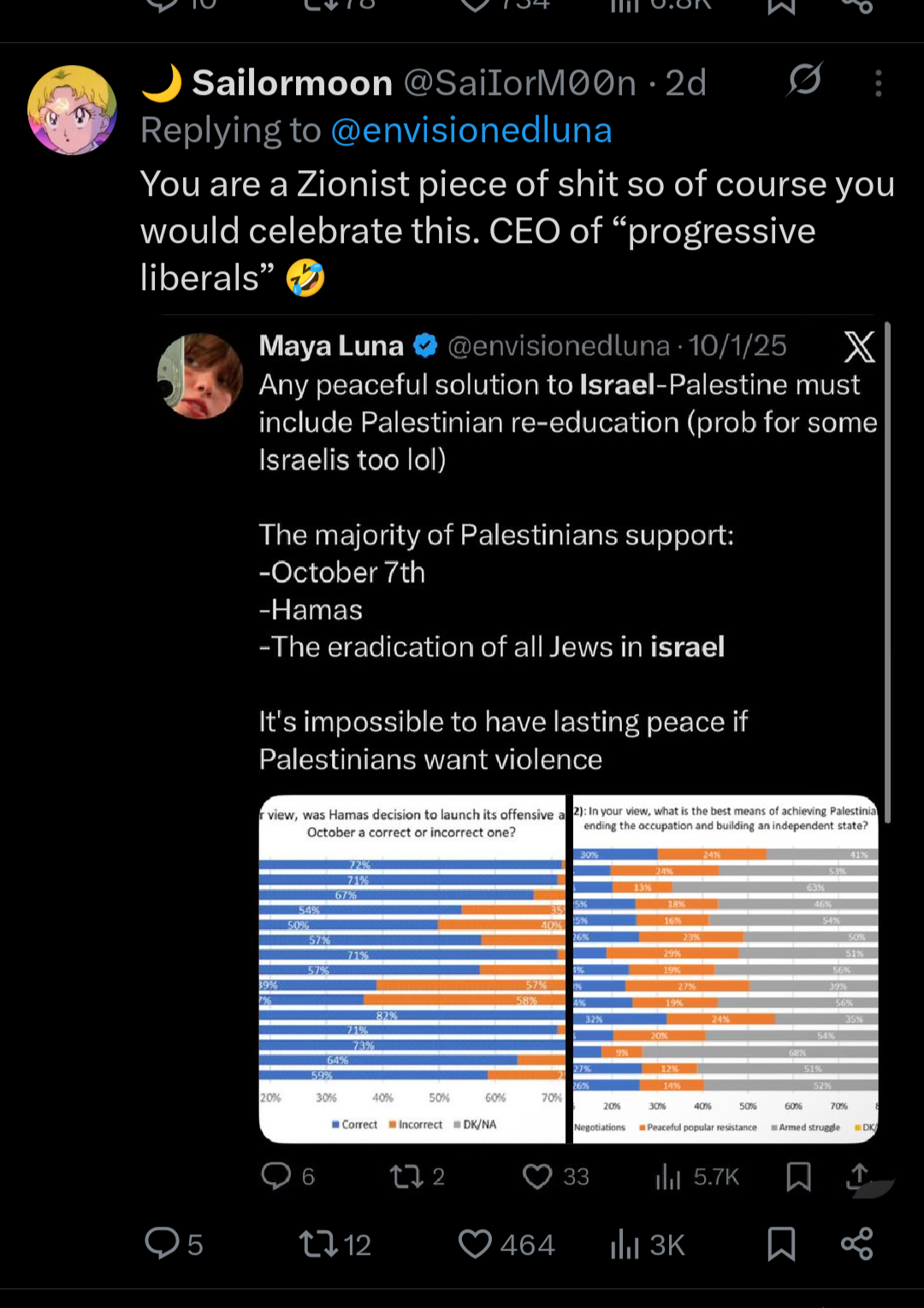
Task: View the quoted post's 5.7K views analytics
Action: pos(668,1177)
